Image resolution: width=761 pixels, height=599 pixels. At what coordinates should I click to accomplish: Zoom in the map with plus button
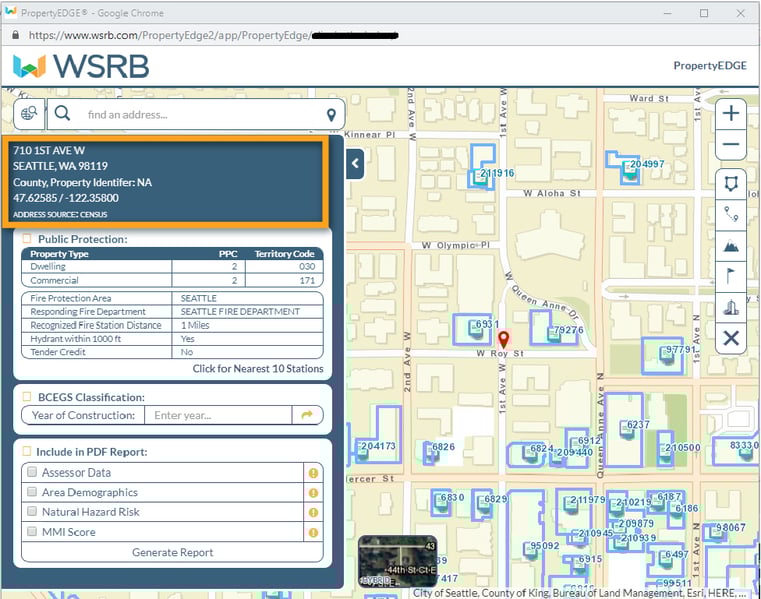point(730,114)
